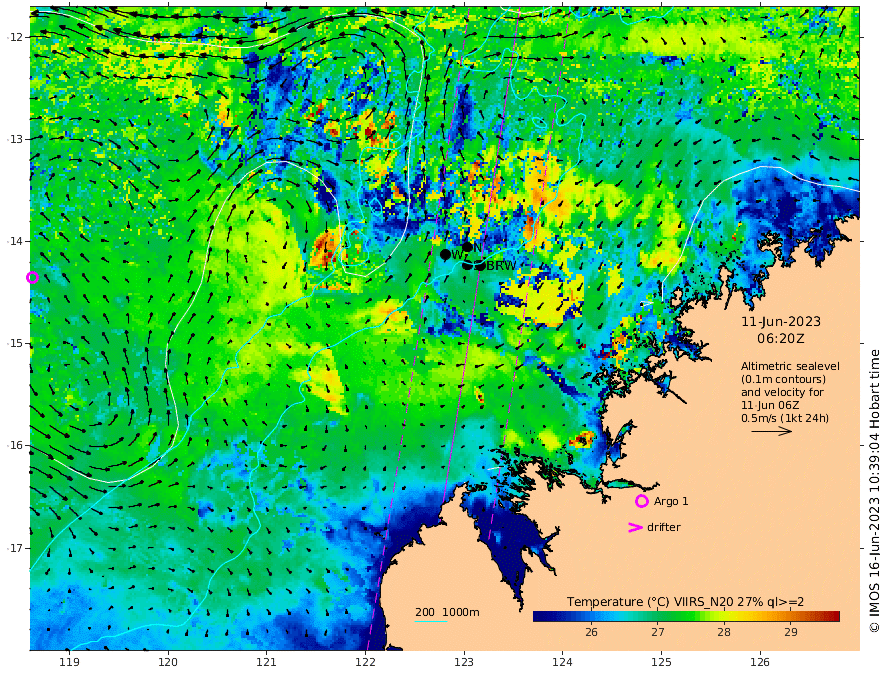The image size is (880, 680).
Task: Click the Temperature (°C) VIIRS_N20 title
Action: (x=685, y=602)
